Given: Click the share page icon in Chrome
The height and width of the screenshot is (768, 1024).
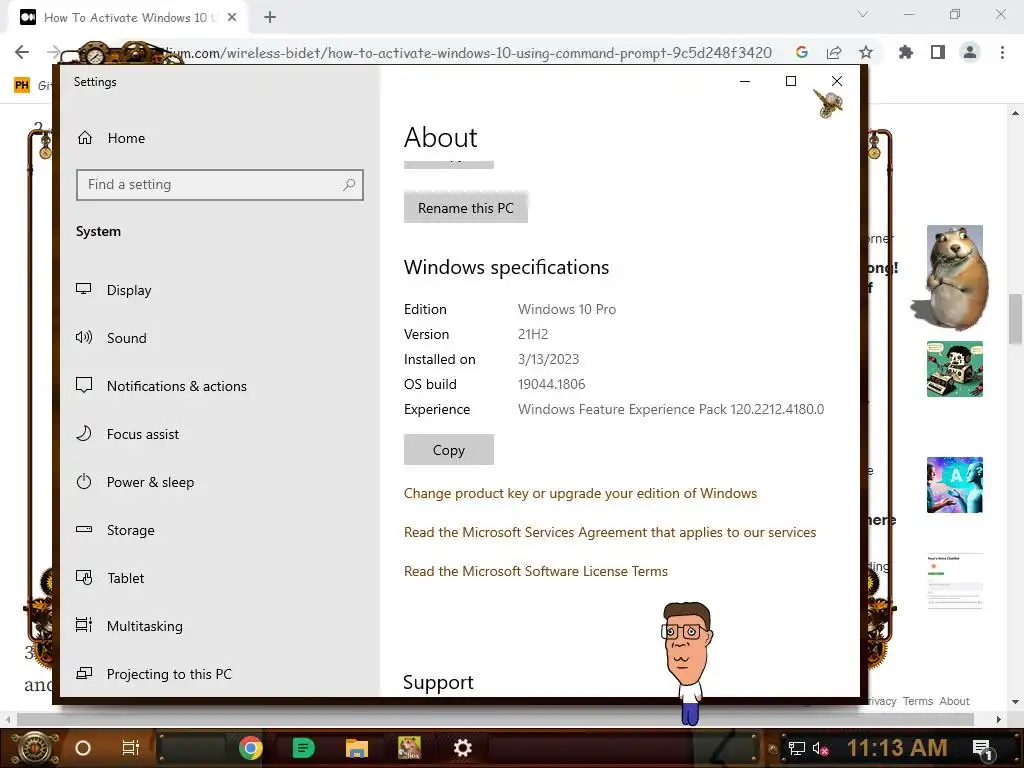Looking at the screenshot, I should tap(834, 52).
